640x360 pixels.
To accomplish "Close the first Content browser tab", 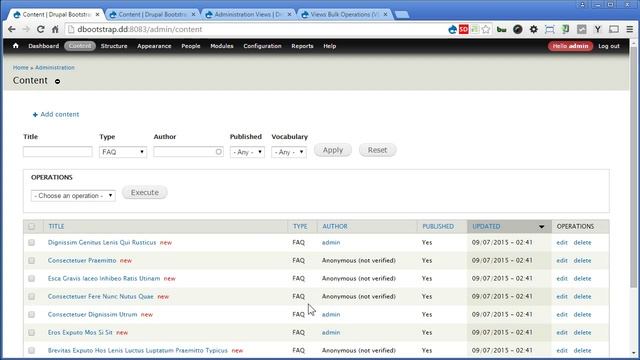I will (98, 14).
